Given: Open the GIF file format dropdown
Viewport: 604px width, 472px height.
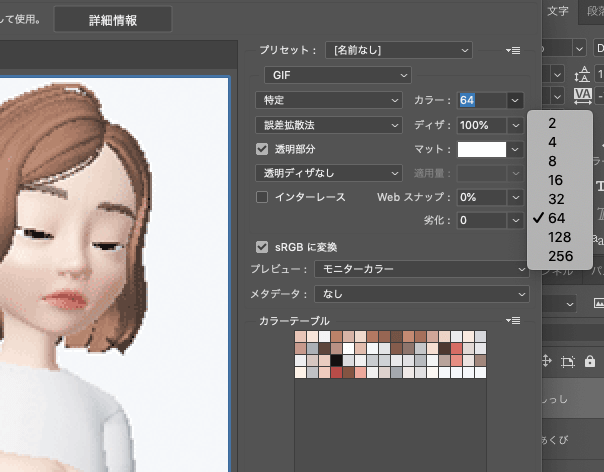Looking at the screenshot, I should coord(337,74).
